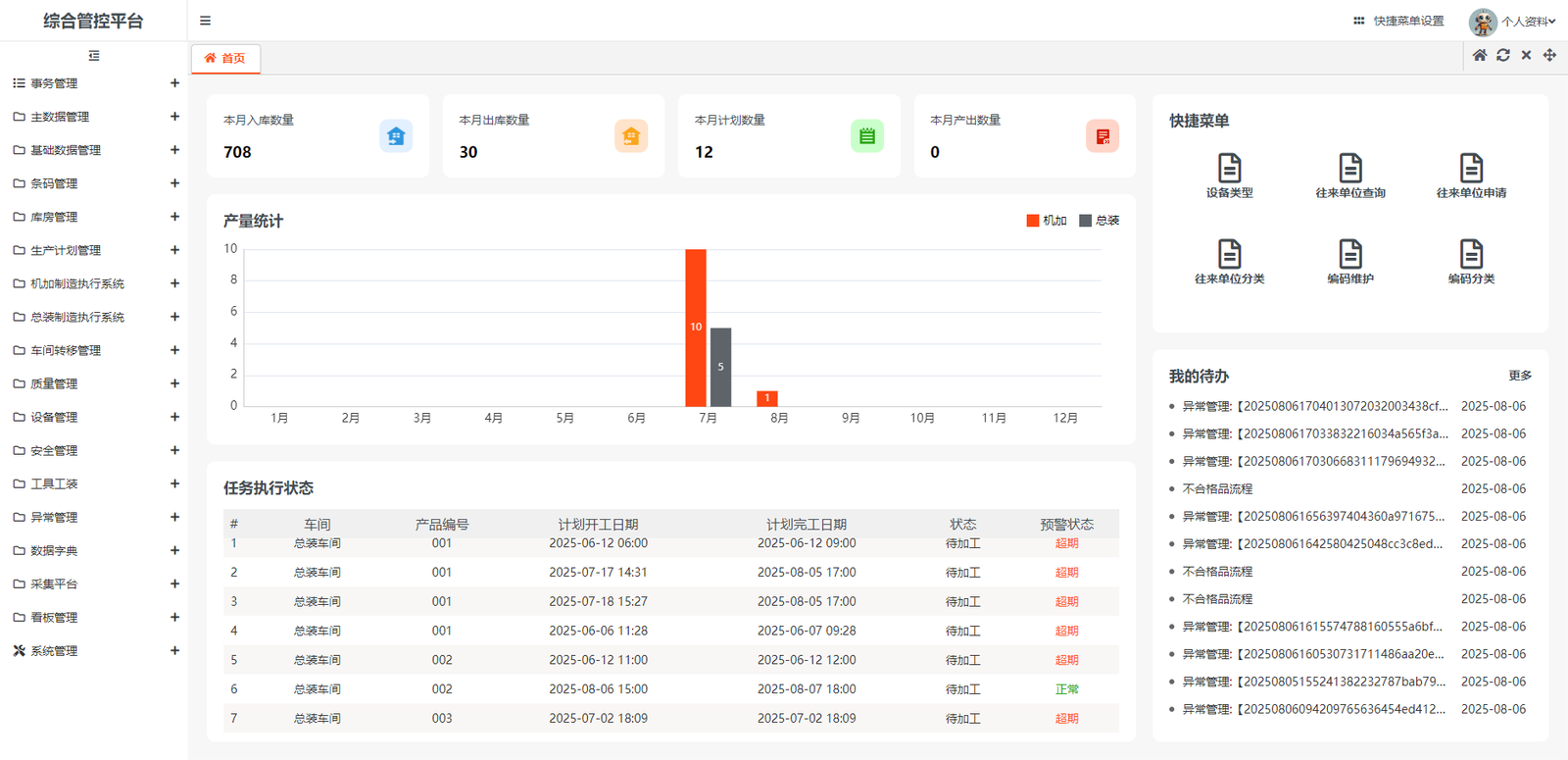Open 往来单位分类 shortcut
The width and height of the screenshot is (1568, 760).
(1229, 262)
